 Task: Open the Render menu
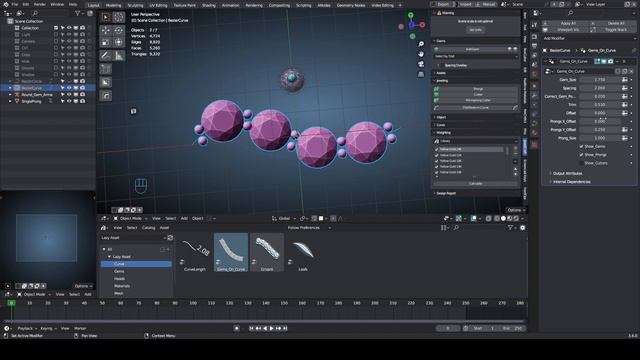pos(40,4)
